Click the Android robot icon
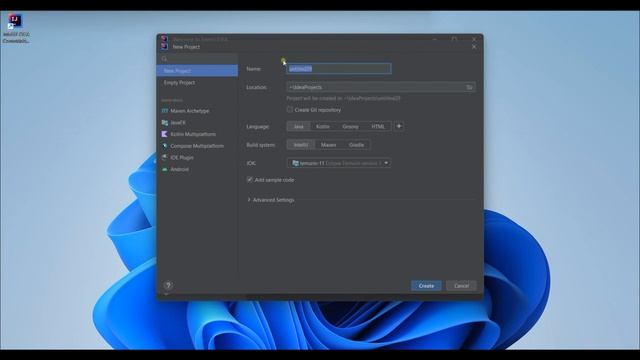The image size is (640, 360). [164, 169]
